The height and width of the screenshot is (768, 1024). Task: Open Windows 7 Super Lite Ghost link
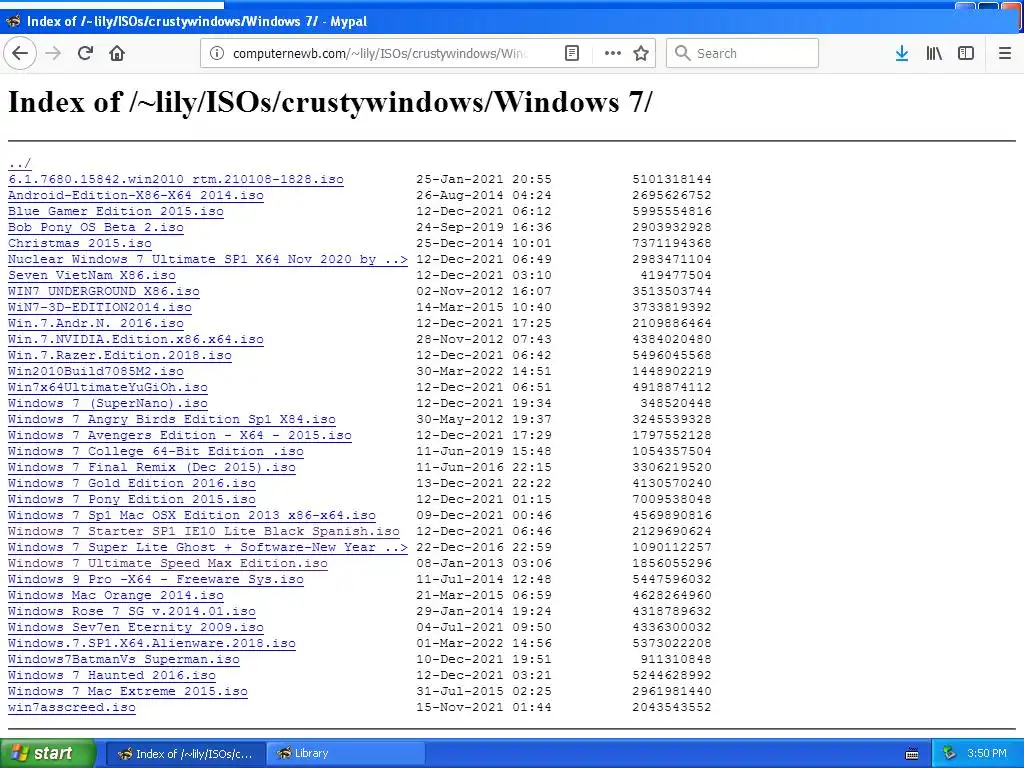click(208, 547)
